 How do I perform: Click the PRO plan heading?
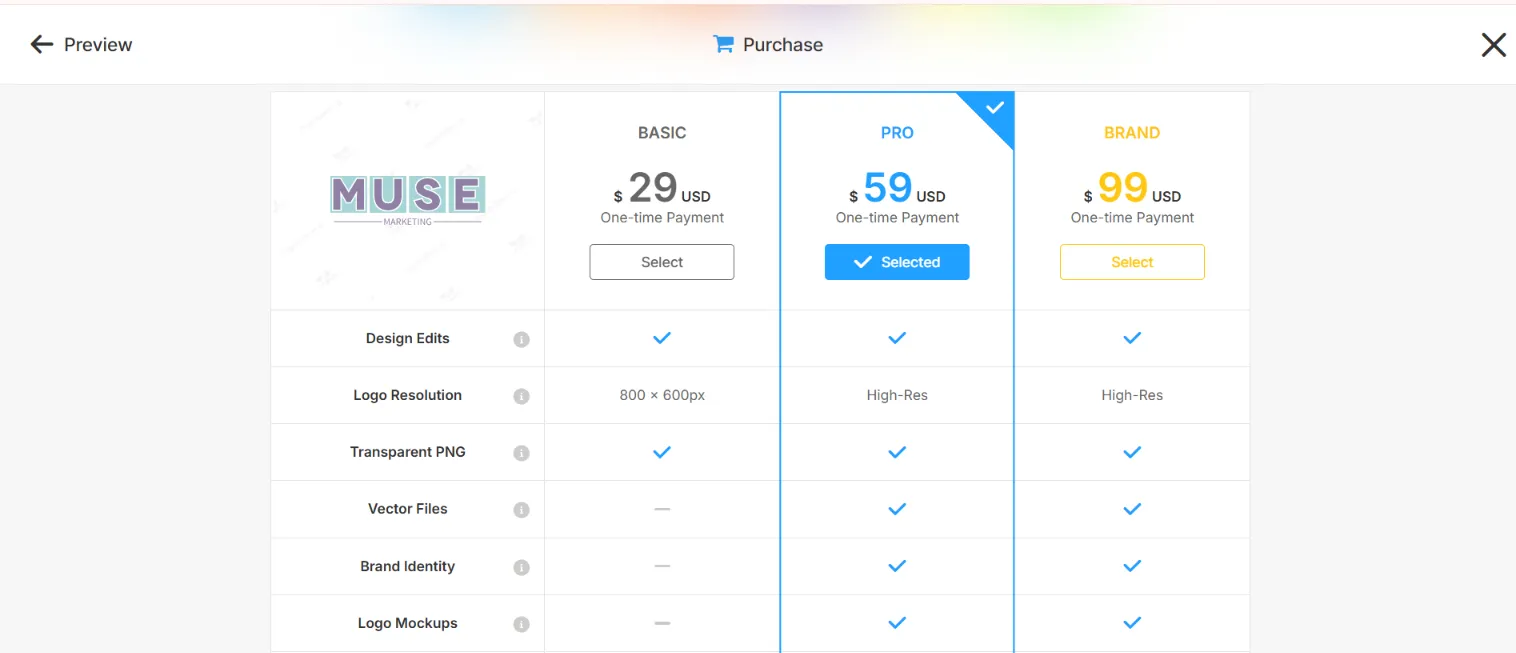pyautogui.click(x=897, y=132)
